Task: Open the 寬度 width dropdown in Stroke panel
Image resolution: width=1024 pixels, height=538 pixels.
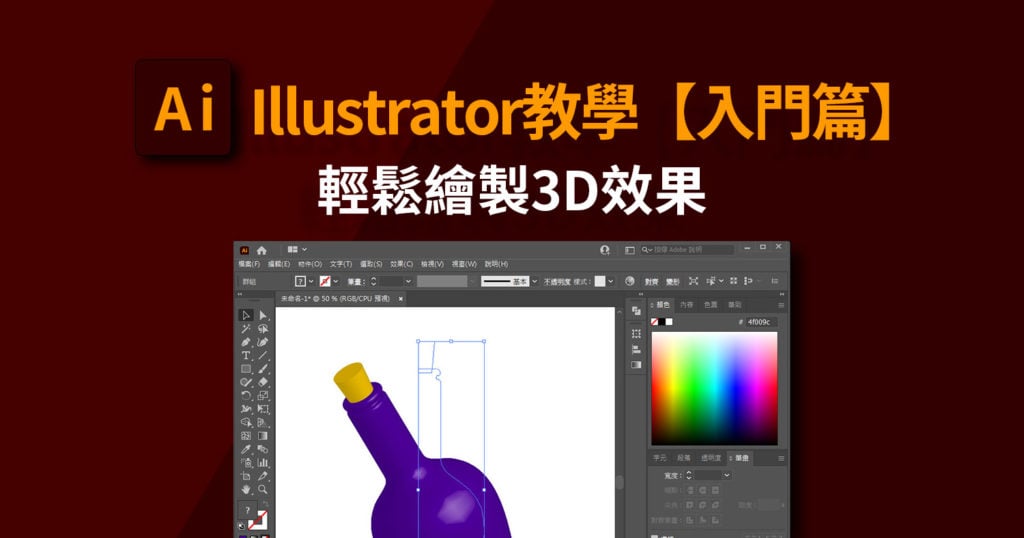Action: (x=727, y=475)
